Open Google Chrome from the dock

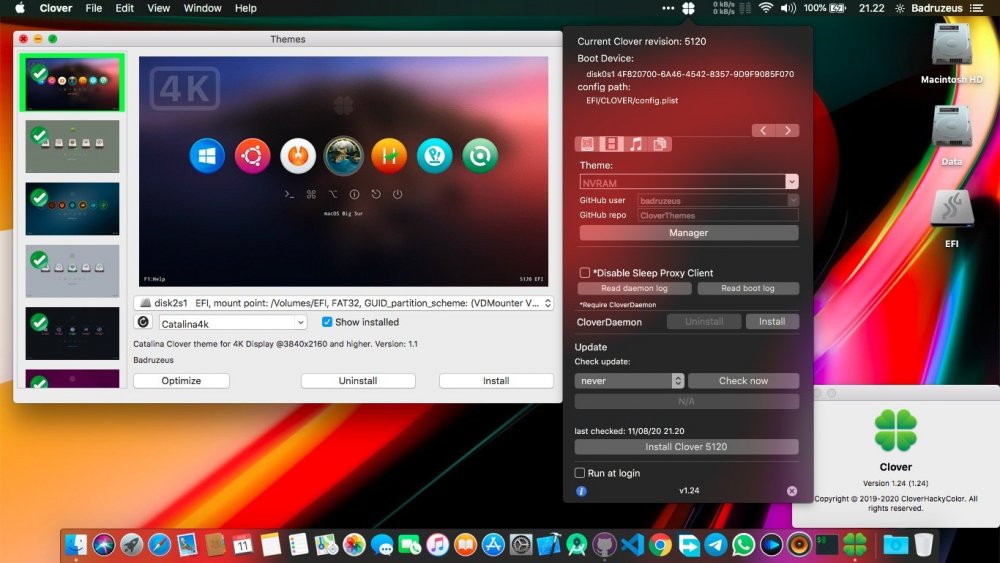point(661,545)
